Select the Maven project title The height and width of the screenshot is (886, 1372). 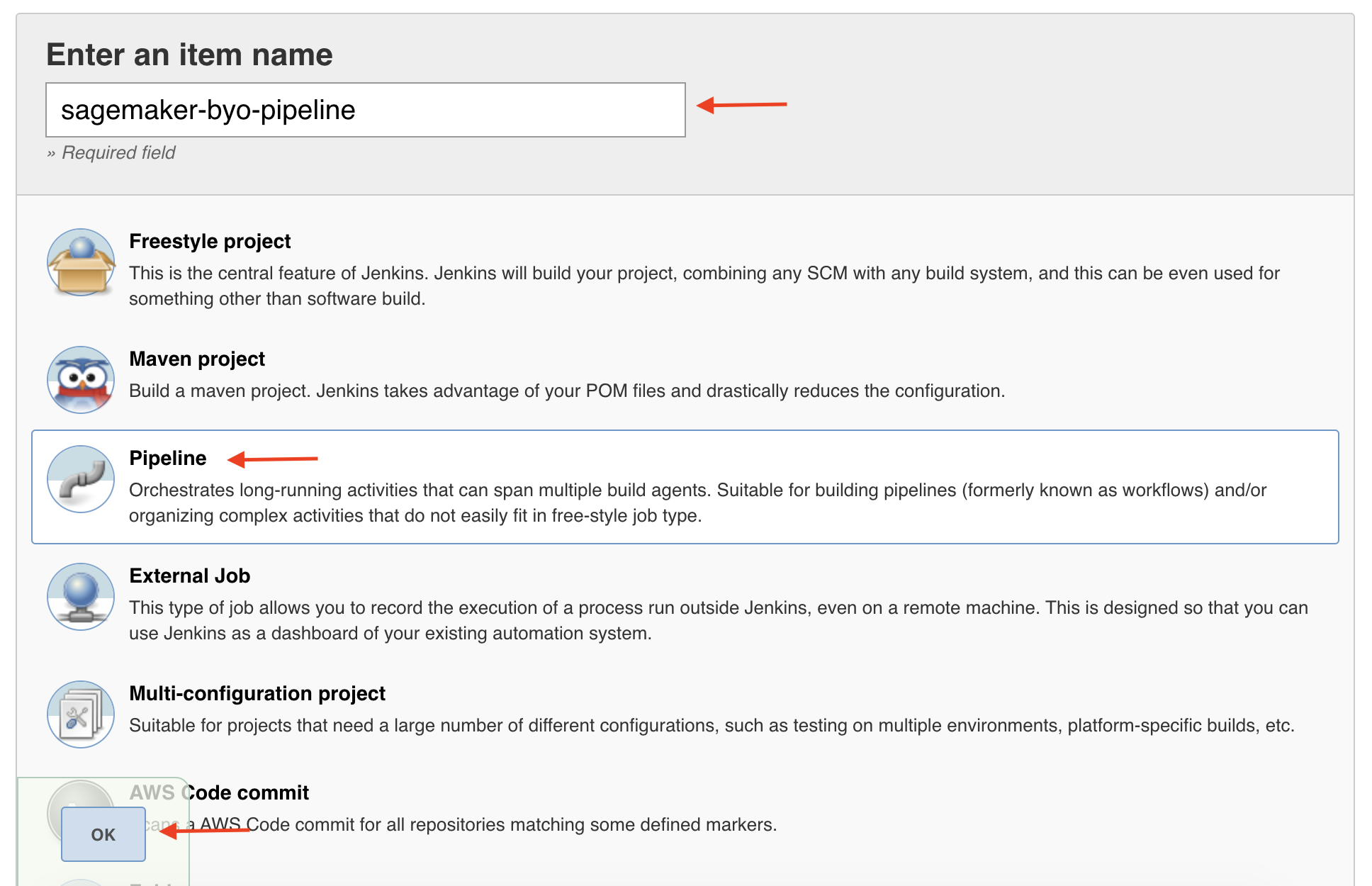197,359
